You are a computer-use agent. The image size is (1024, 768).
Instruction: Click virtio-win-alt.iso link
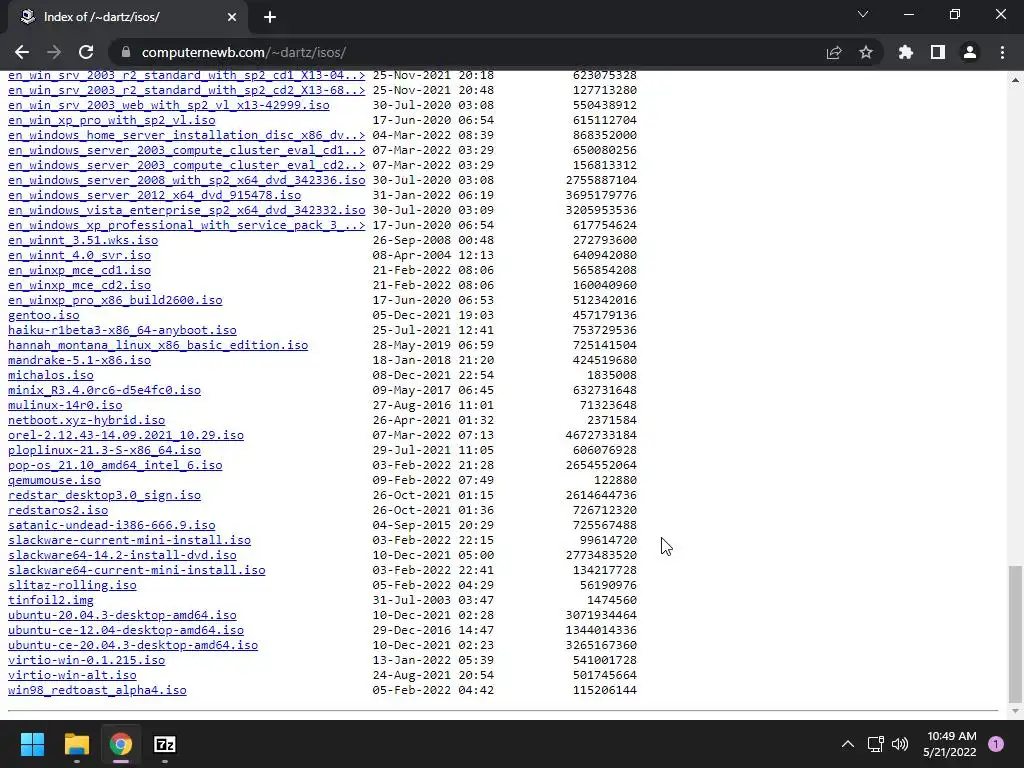[x=72, y=676]
